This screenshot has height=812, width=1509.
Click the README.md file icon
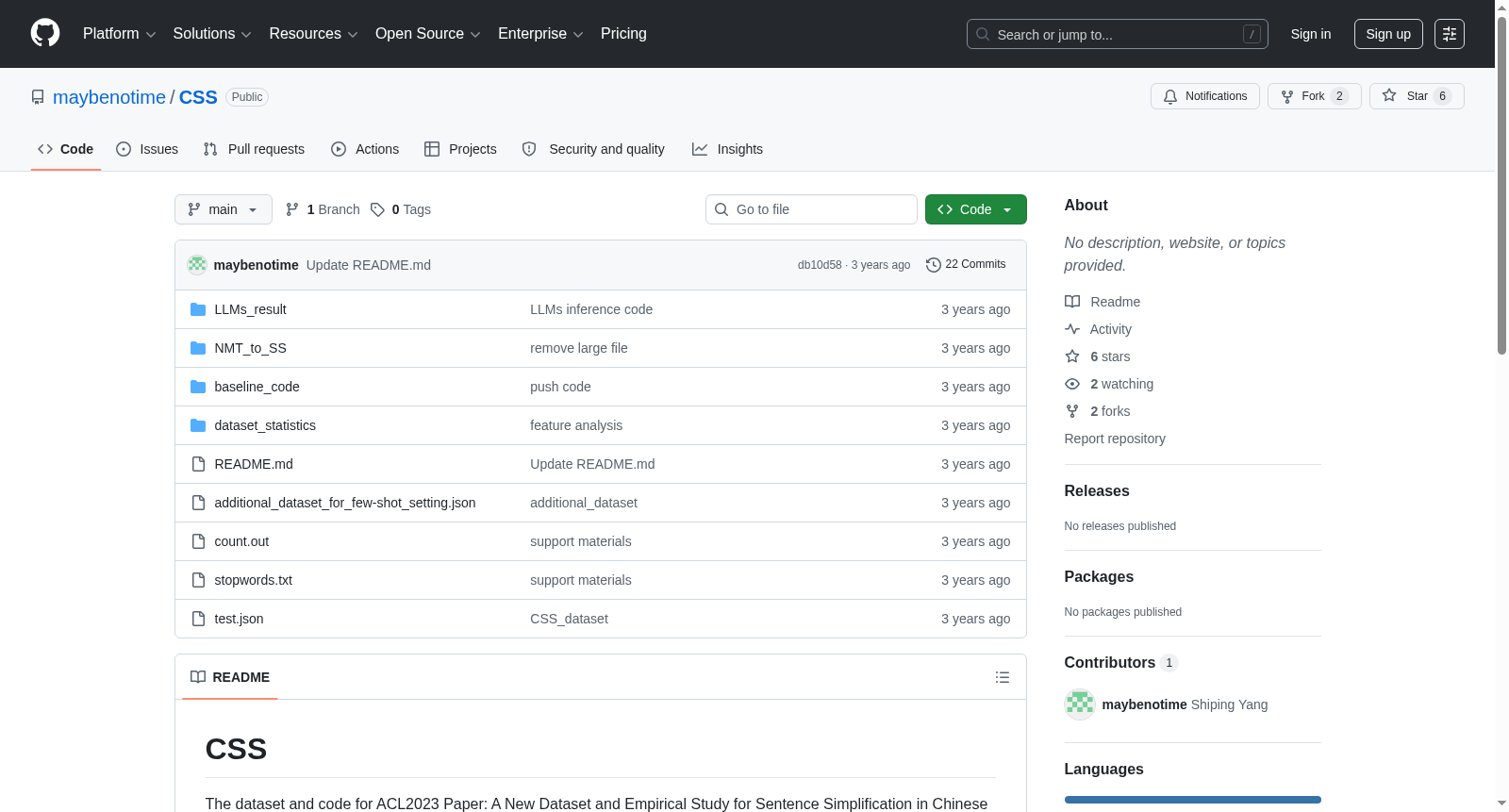pos(198,464)
